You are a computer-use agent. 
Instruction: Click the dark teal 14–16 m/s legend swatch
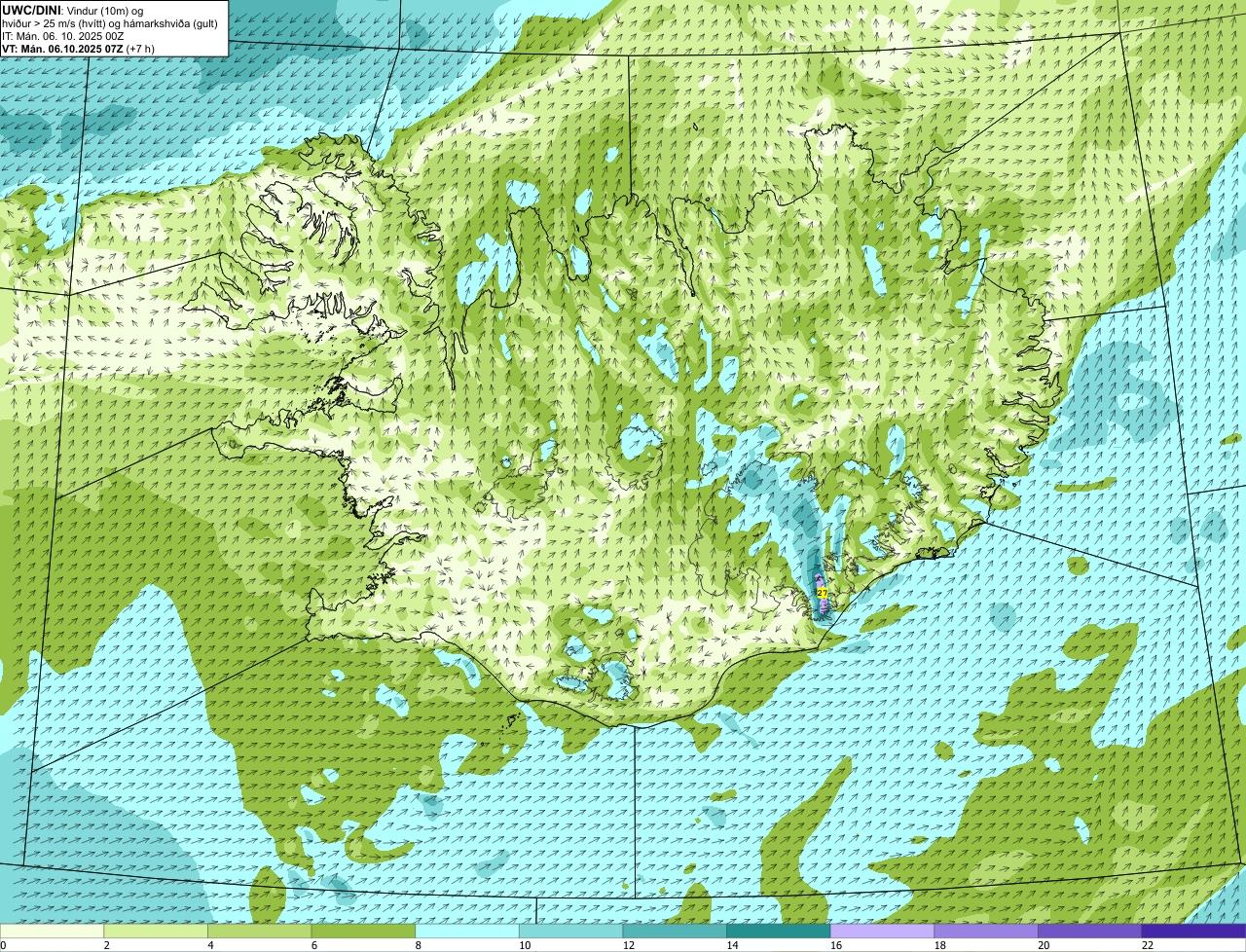[x=779, y=931]
